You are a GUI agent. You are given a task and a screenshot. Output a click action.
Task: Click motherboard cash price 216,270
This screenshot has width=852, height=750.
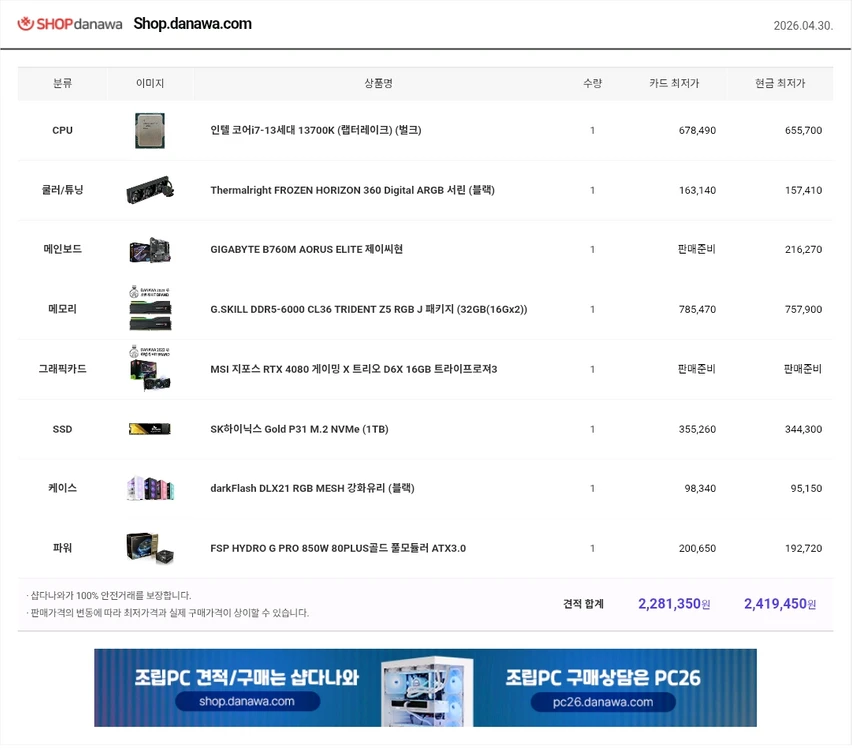[803, 249]
